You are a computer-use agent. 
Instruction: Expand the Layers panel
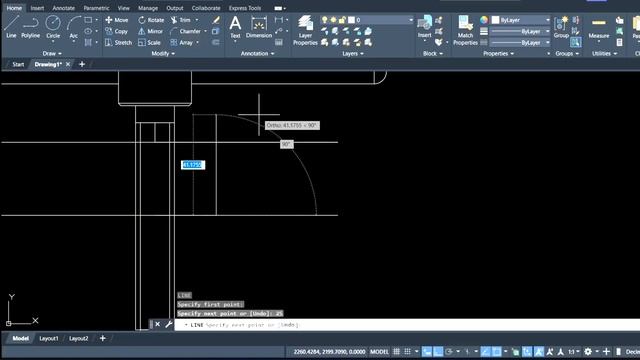coord(353,53)
